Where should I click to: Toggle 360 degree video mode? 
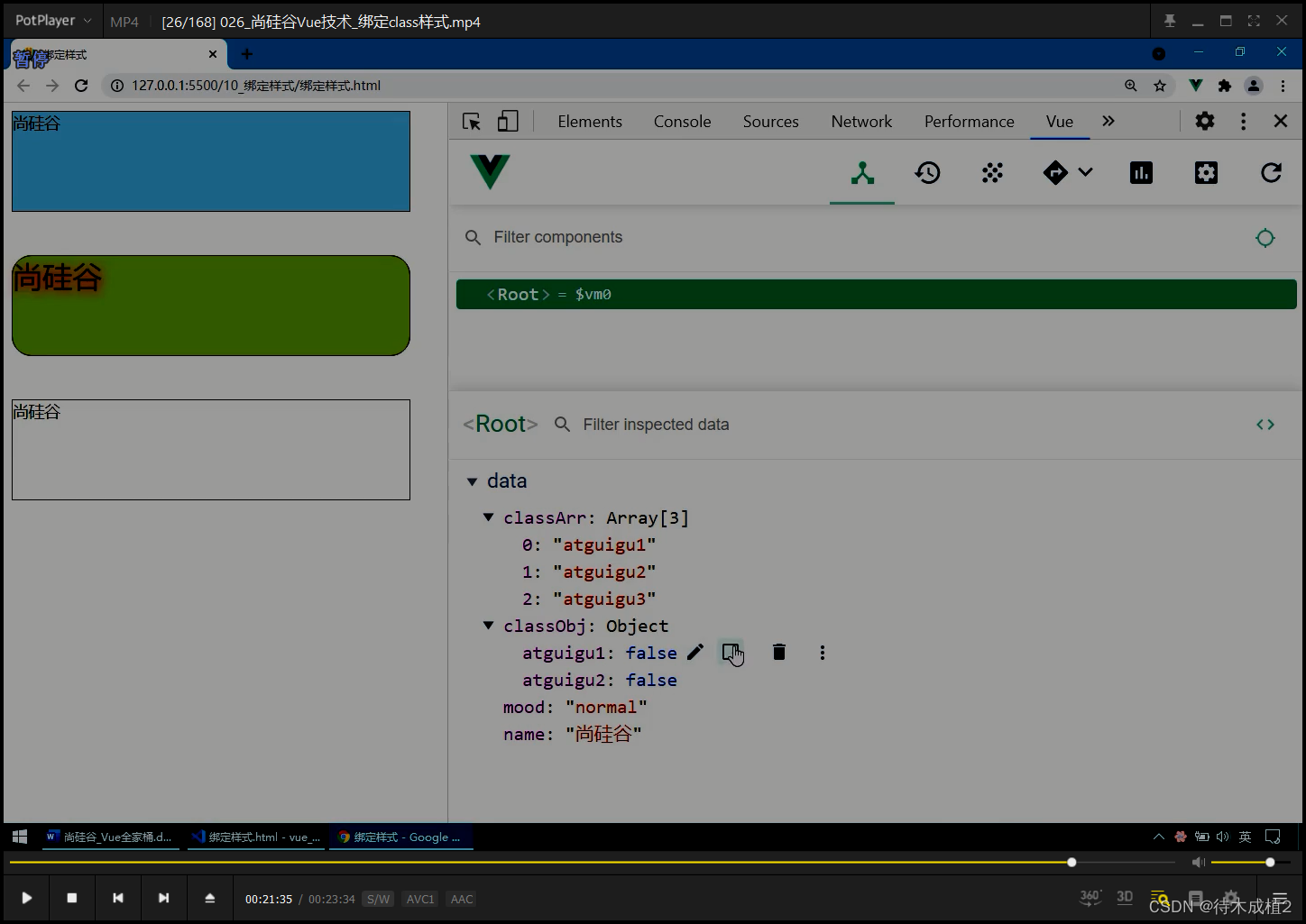pos(1090,897)
